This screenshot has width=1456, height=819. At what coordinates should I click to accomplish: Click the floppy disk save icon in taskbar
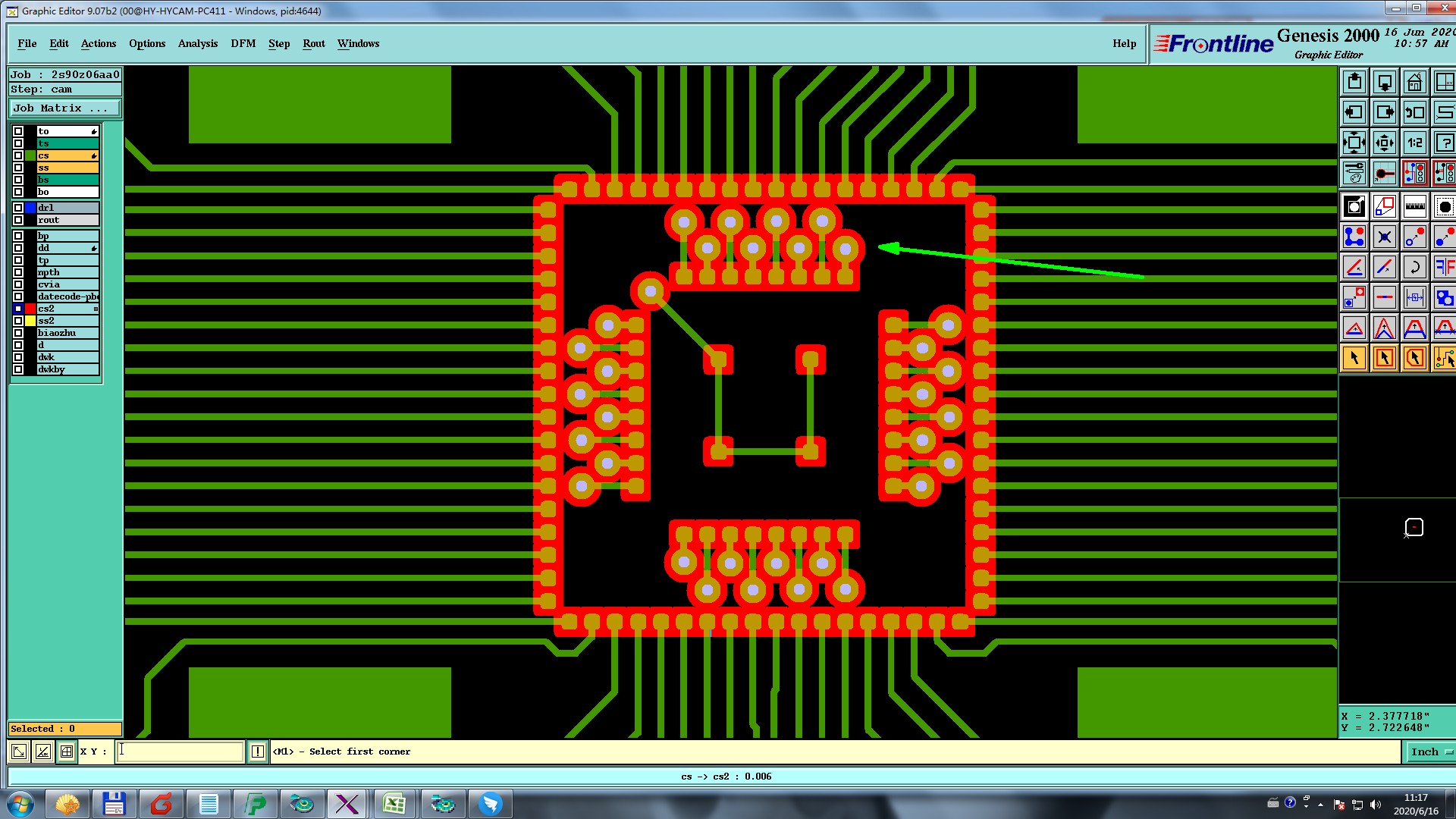114,804
